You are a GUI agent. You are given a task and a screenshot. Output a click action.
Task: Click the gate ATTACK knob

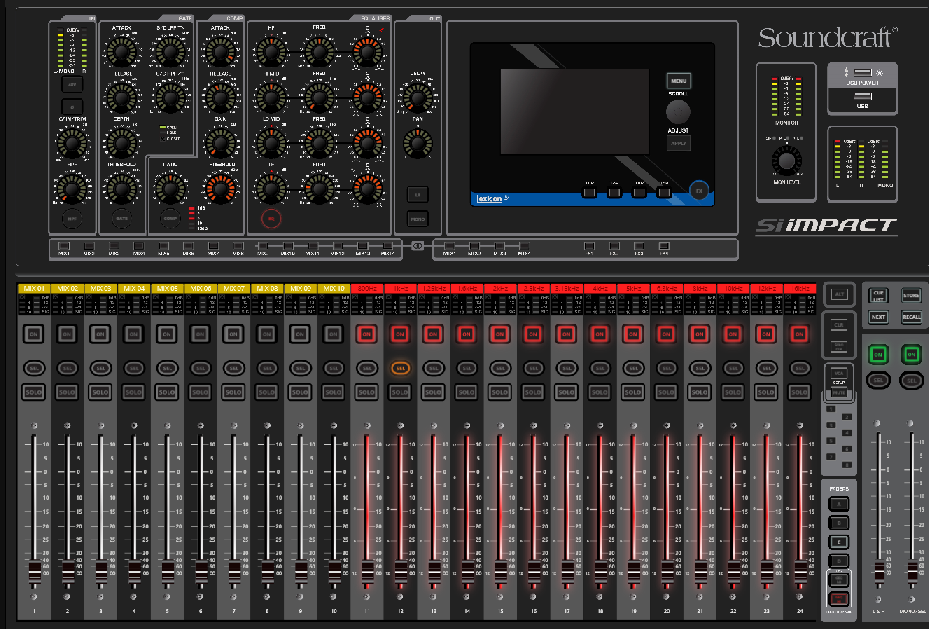[121, 53]
